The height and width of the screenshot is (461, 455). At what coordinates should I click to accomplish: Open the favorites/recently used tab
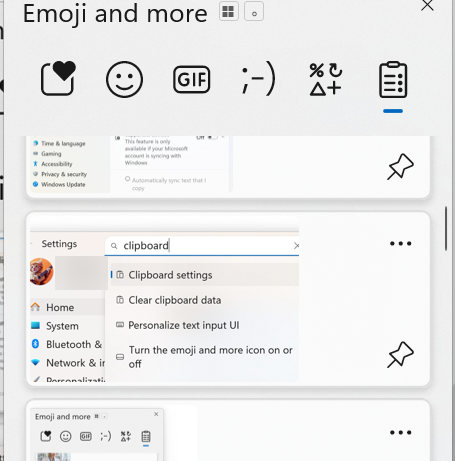58,79
